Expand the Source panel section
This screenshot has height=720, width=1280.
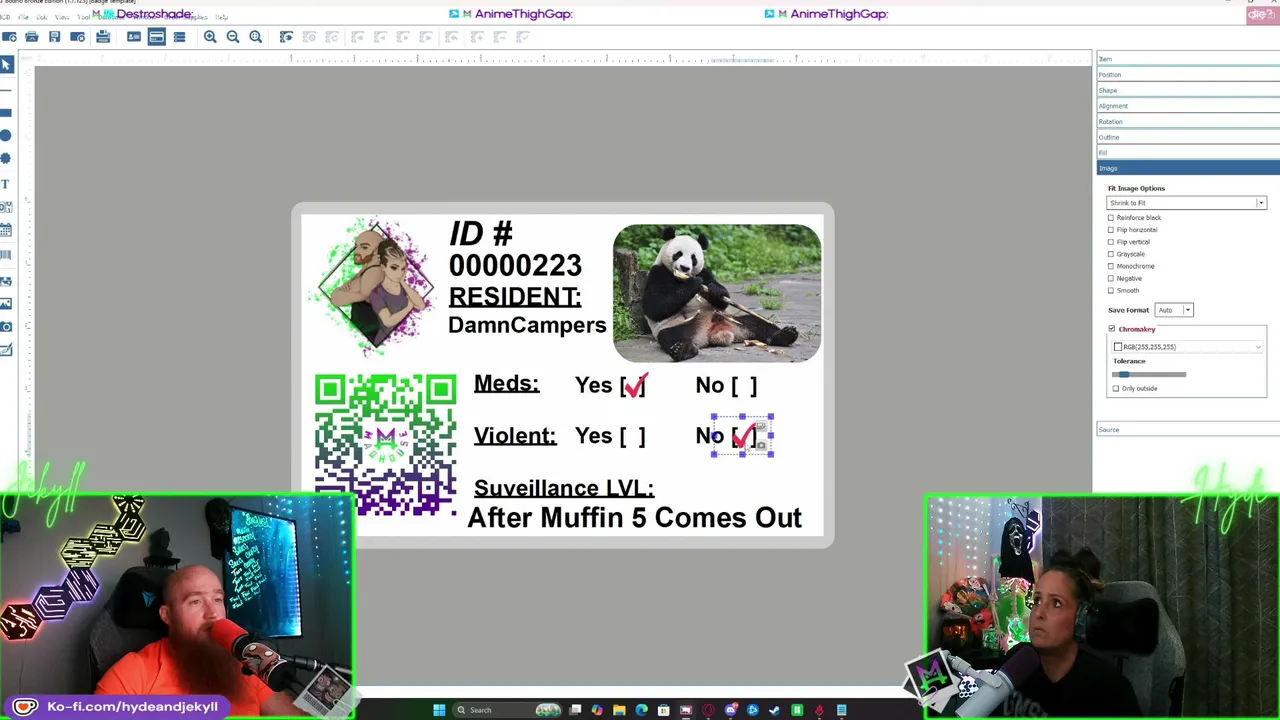tap(1188, 430)
